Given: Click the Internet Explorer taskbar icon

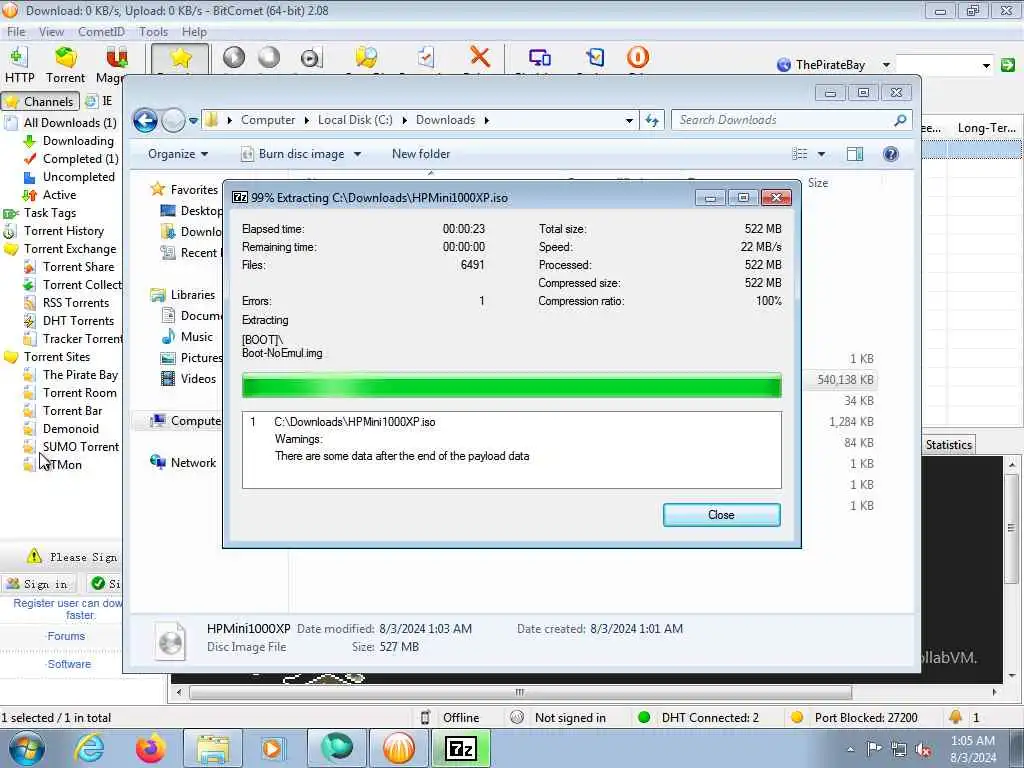Looking at the screenshot, I should [x=89, y=748].
